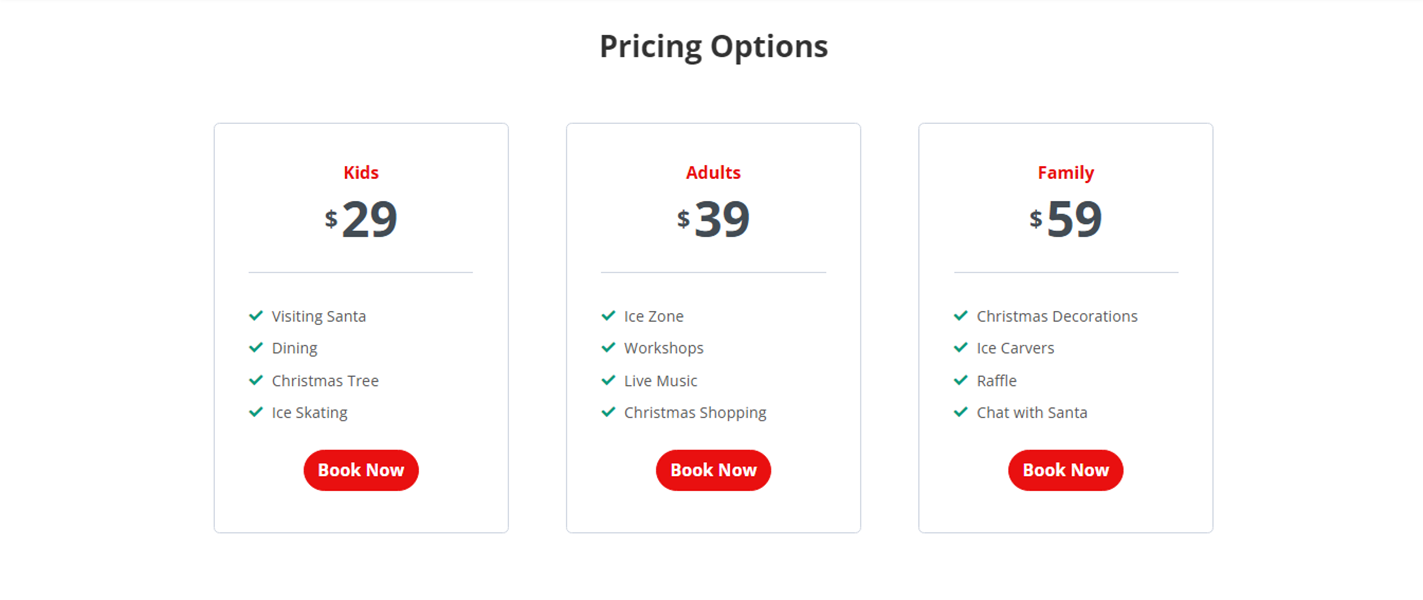Click the checkmark next to Raffle
The image size is (1423, 600).
click(961, 380)
